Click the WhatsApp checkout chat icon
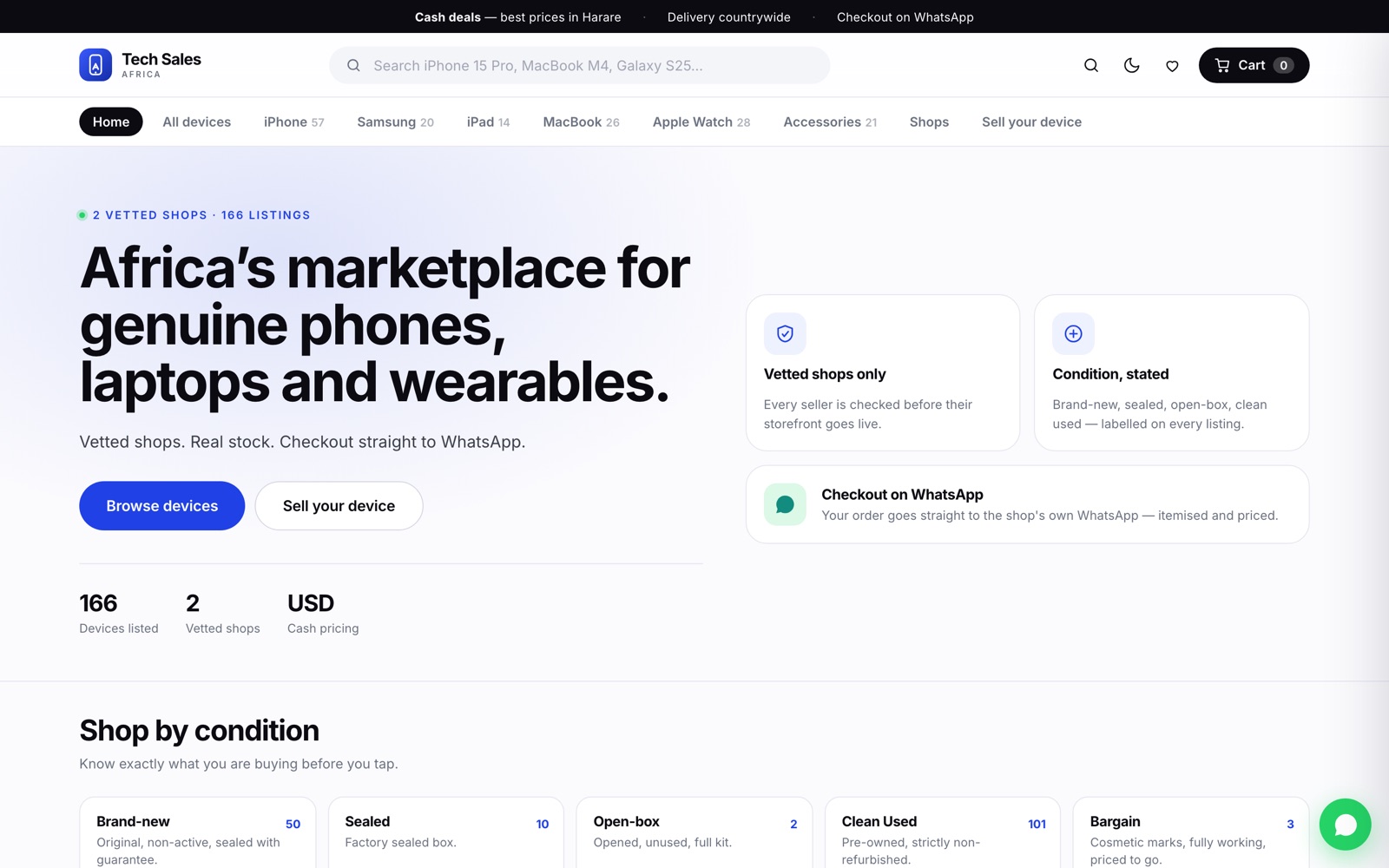Viewport: 1389px width, 868px height. (x=785, y=504)
